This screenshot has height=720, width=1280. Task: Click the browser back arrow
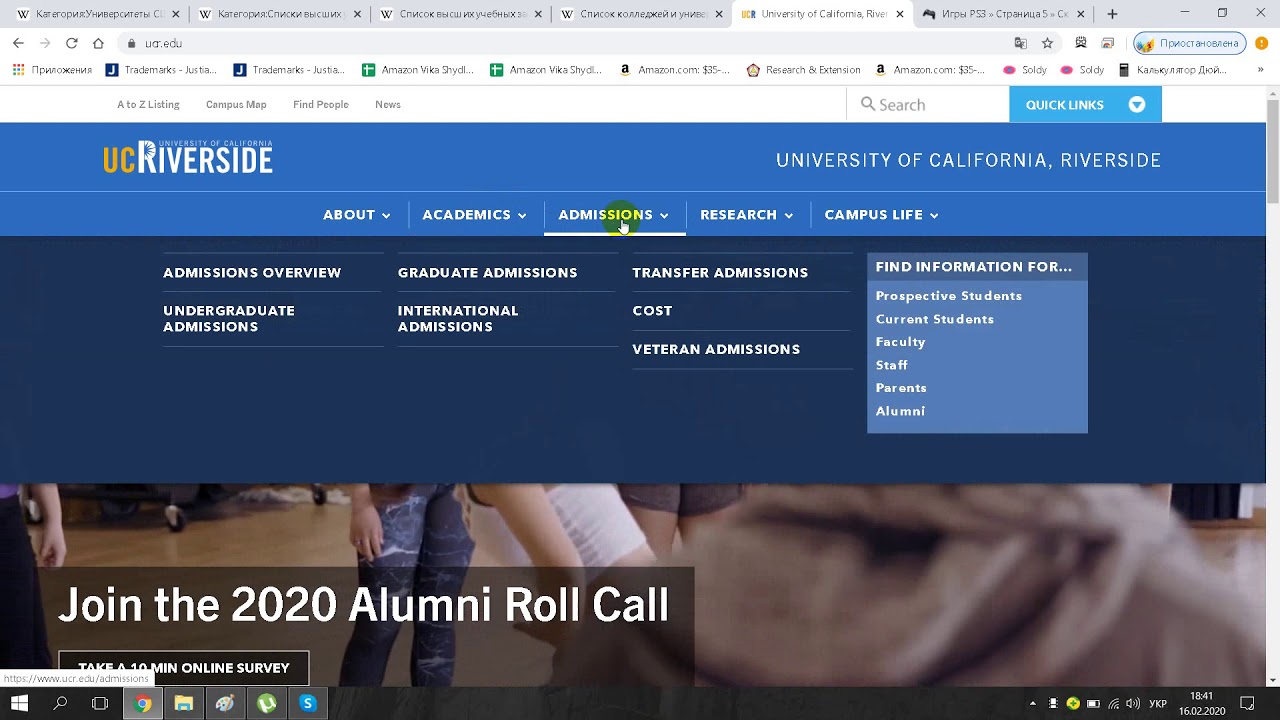[18, 43]
